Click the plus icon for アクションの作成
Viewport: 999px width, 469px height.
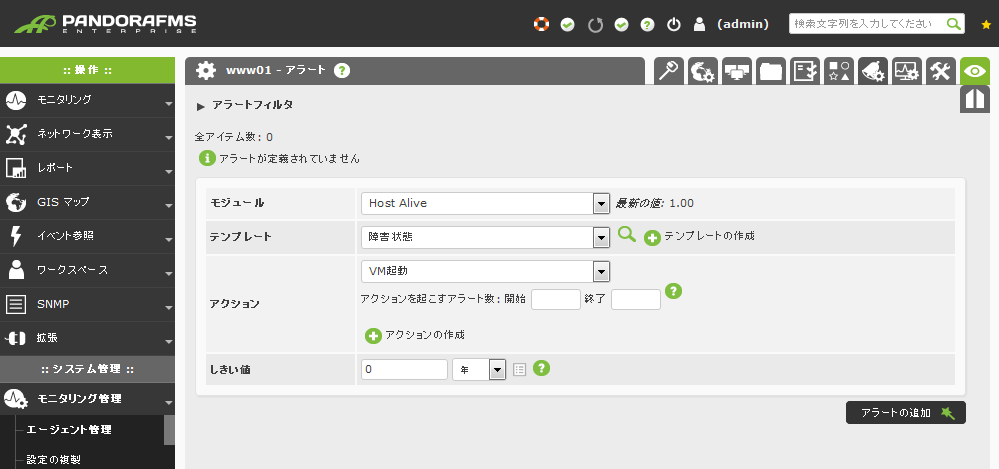tap(373, 336)
